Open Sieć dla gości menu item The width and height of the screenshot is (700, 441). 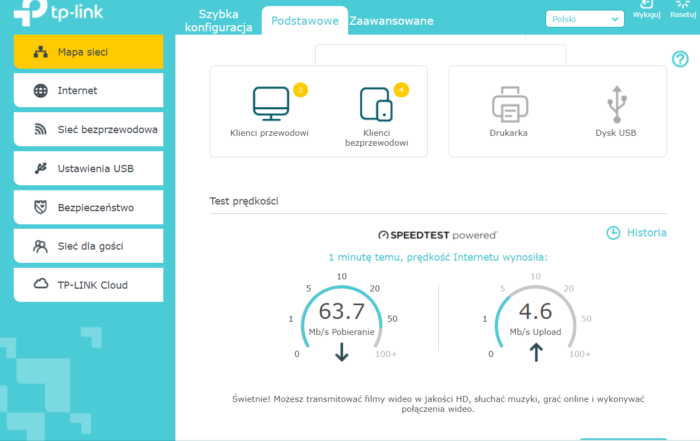point(88,246)
